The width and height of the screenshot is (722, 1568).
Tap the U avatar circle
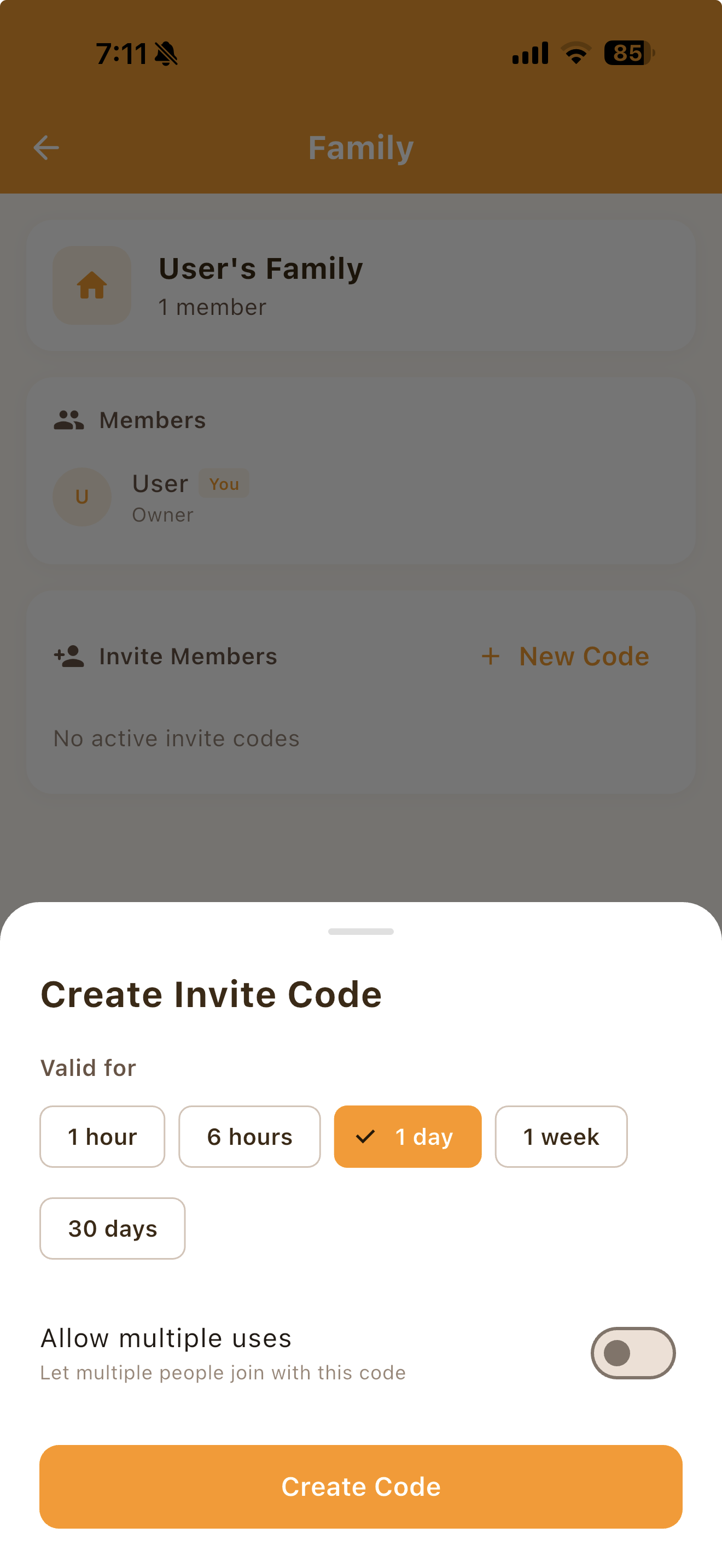click(82, 496)
